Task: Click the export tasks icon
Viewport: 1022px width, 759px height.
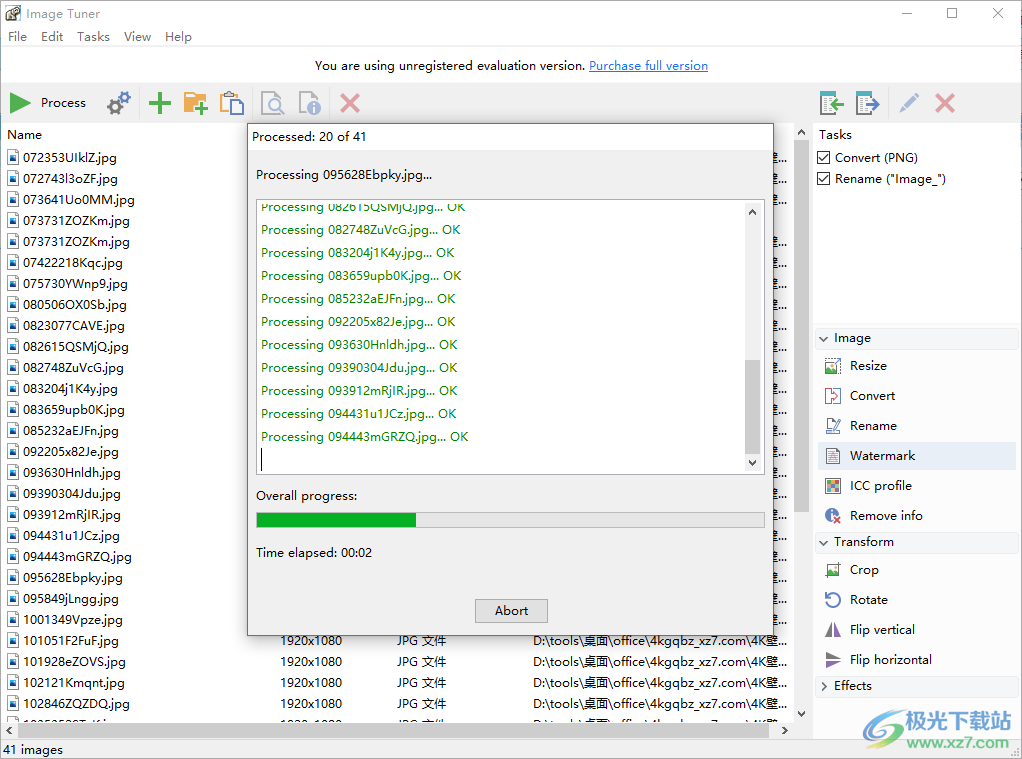Action: pos(868,103)
